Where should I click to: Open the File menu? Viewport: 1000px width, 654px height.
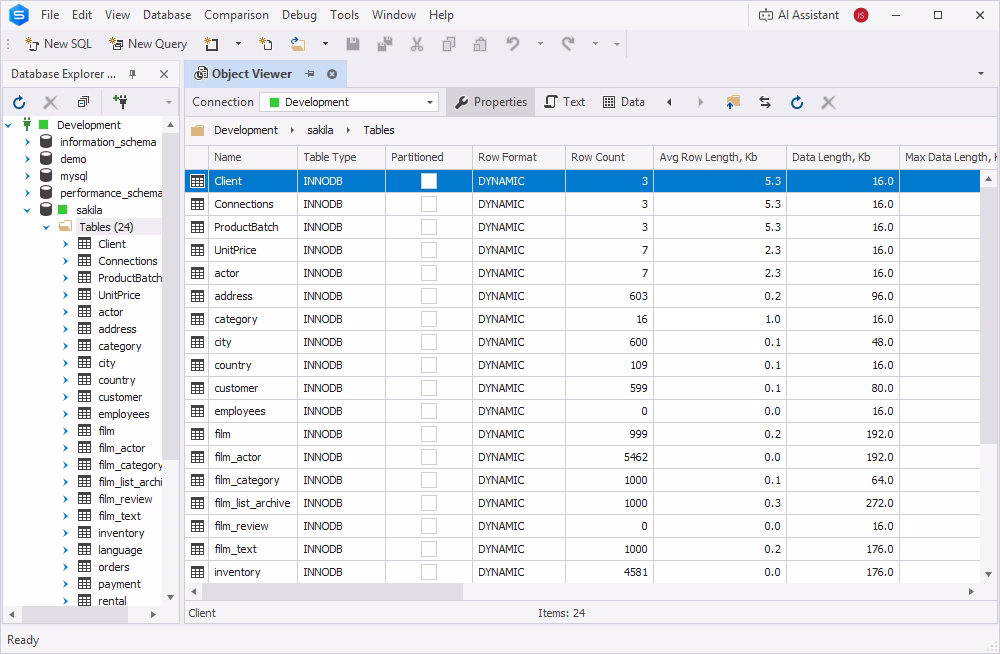click(x=50, y=15)
